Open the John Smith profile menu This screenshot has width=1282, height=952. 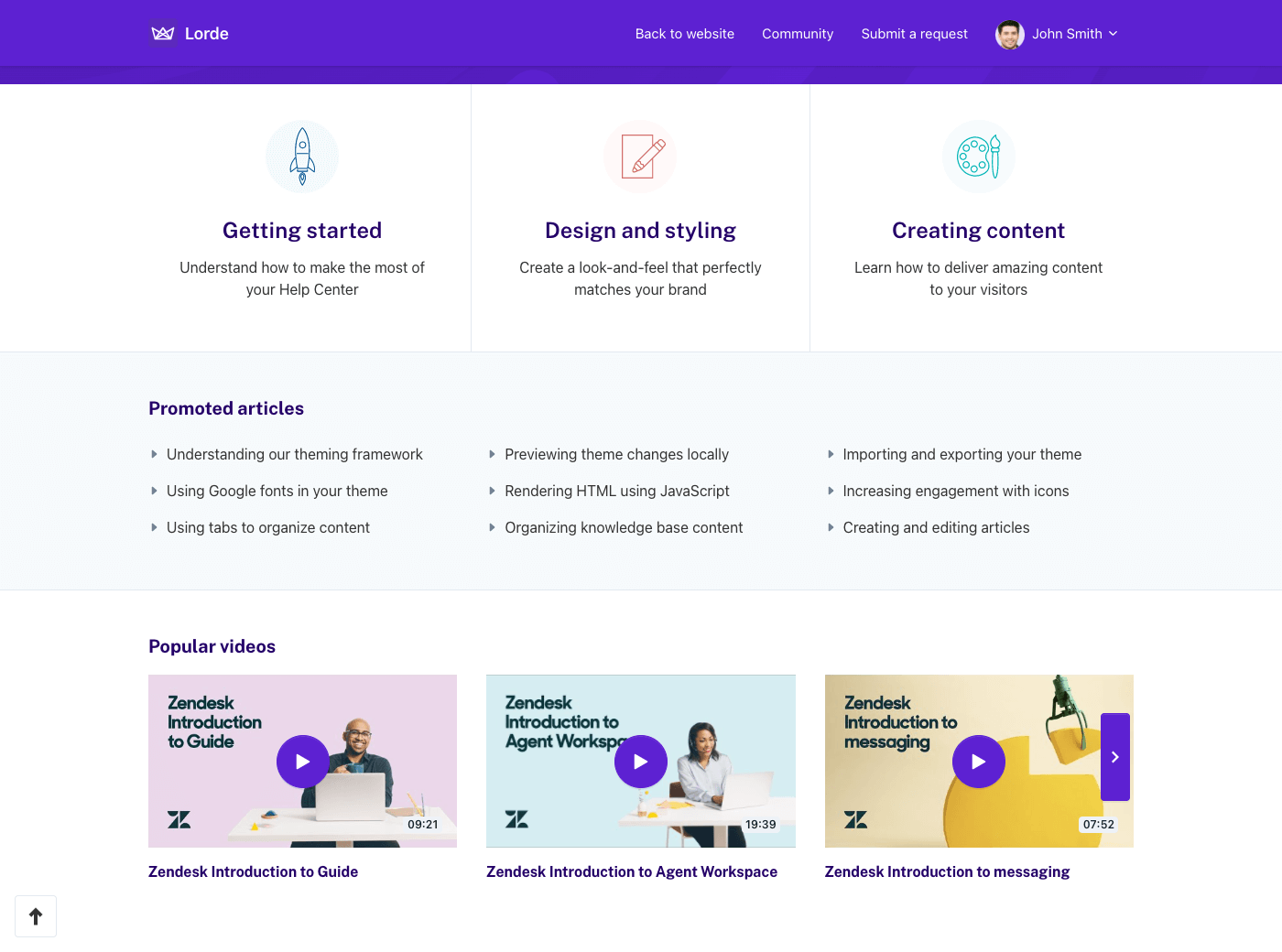click(x=1057, y=34)
